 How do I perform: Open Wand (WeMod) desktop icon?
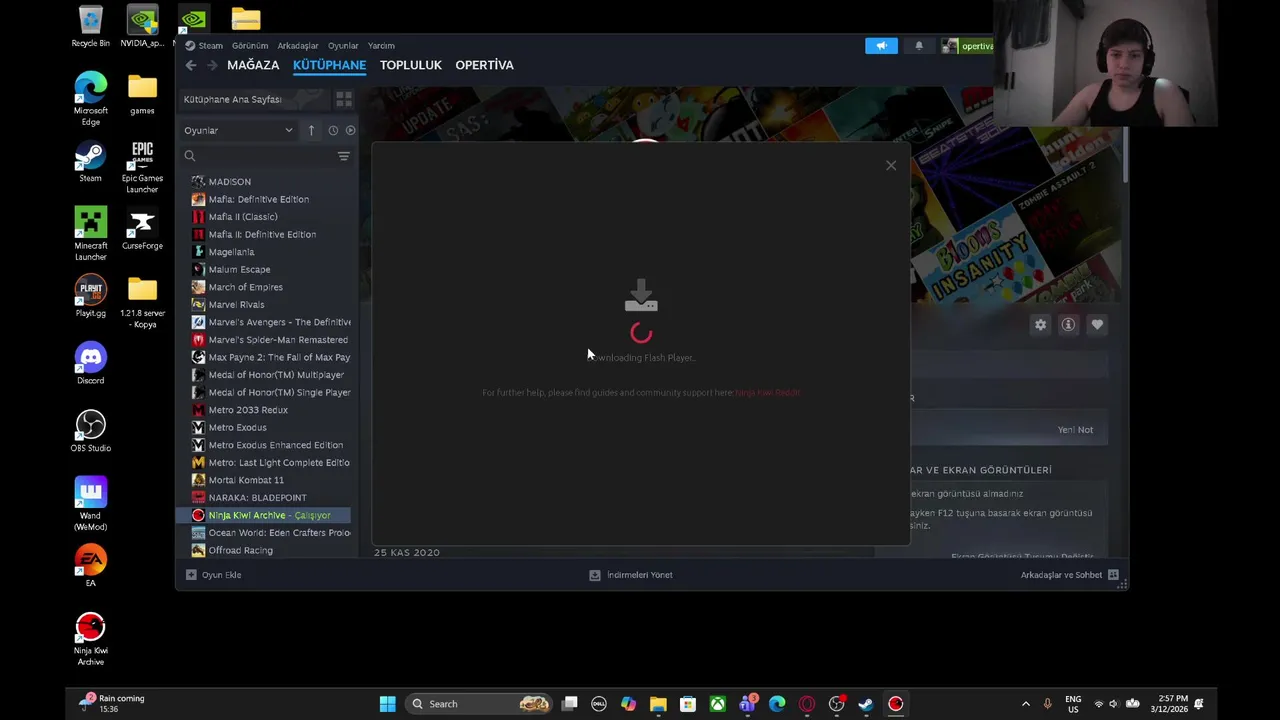pos(90,504)
